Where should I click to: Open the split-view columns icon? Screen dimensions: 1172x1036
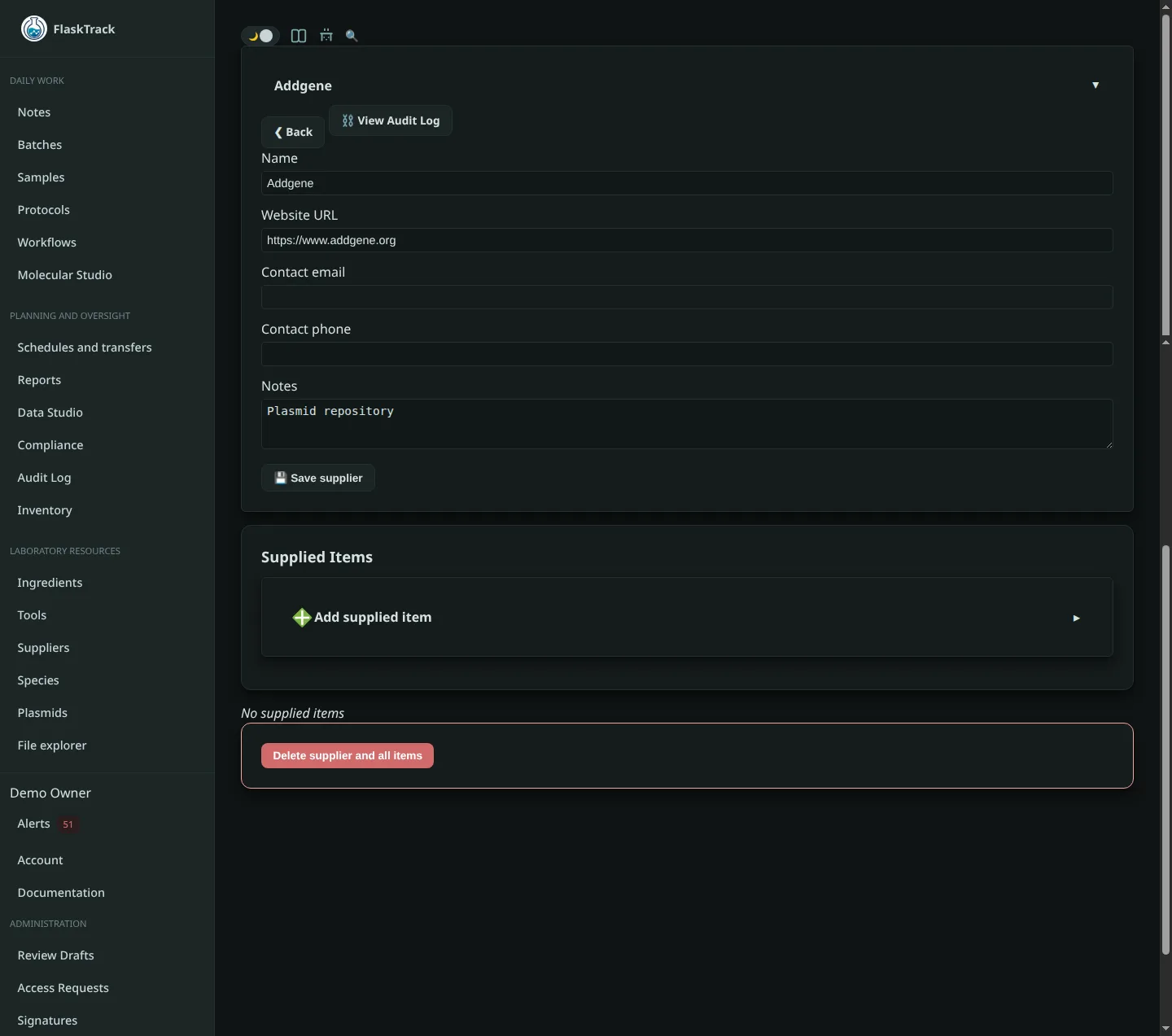coord(299,36)
